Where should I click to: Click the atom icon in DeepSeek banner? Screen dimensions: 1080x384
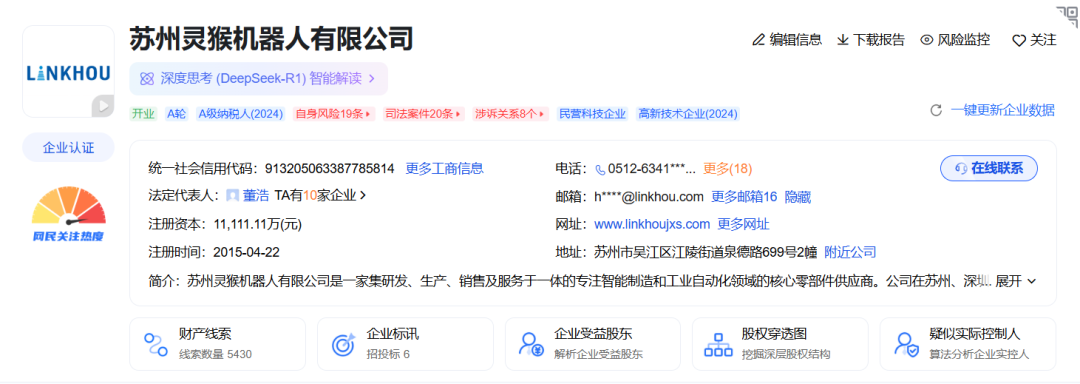[147, 78]
